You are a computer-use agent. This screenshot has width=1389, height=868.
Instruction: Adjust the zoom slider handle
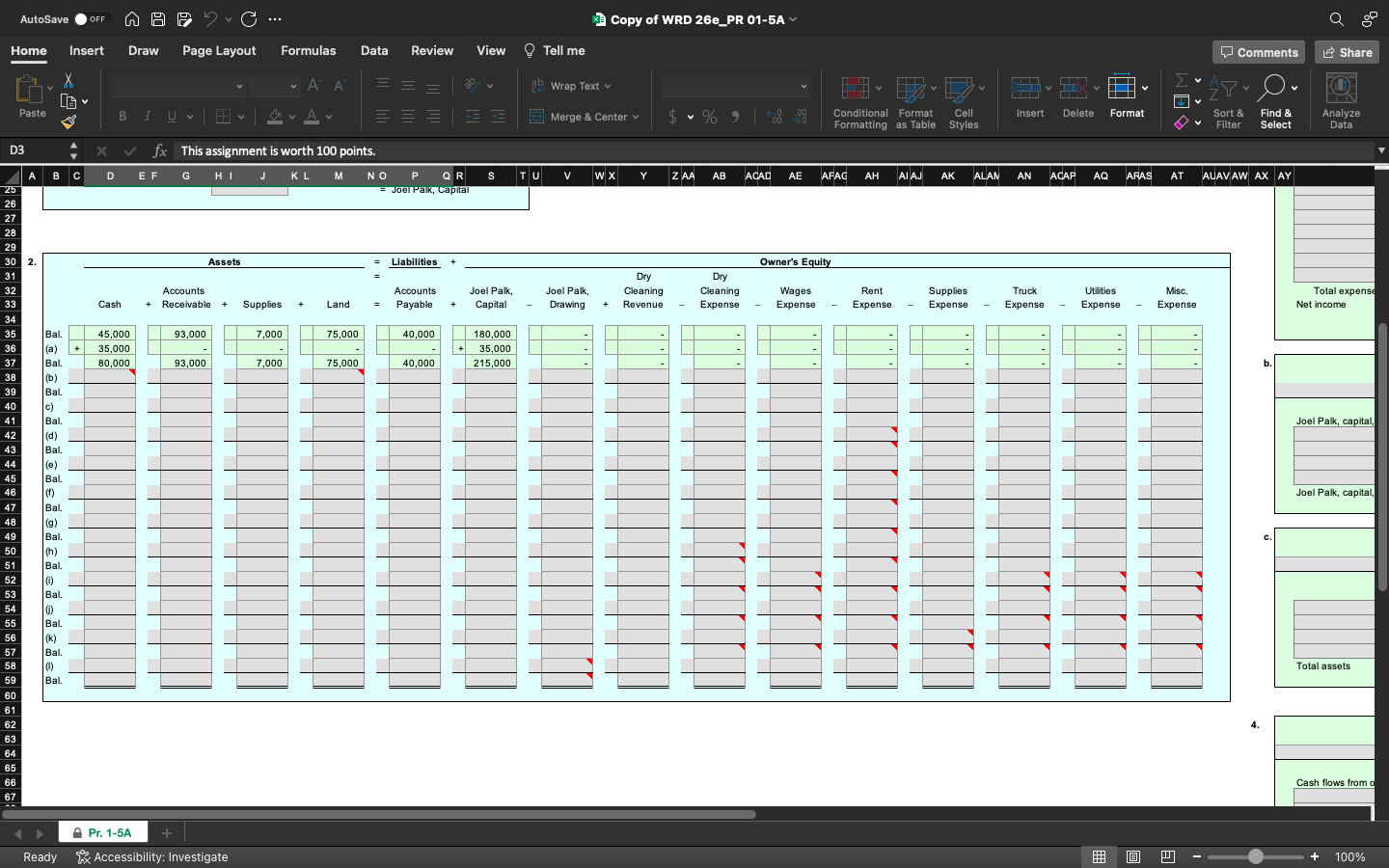coord(1255,857)
